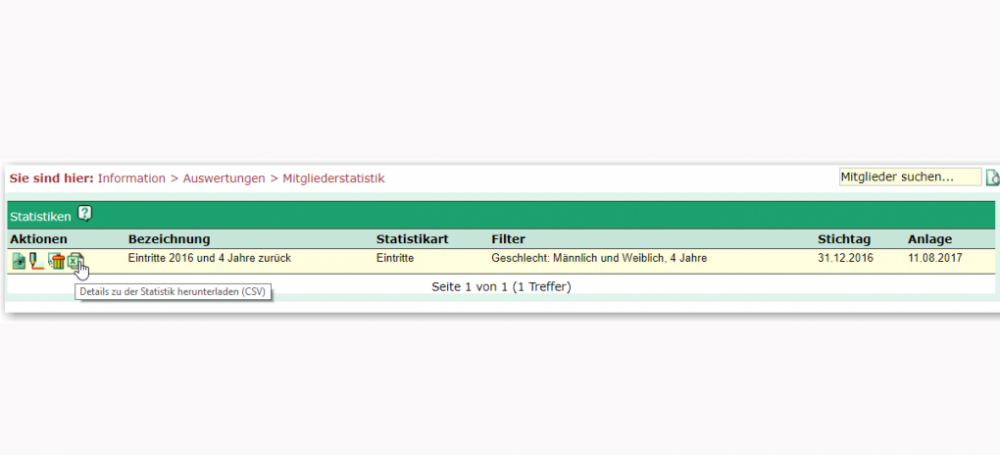1000x455 pixels.
Task: Click the Statistiken panel title
Action: (x=41, y=217)
